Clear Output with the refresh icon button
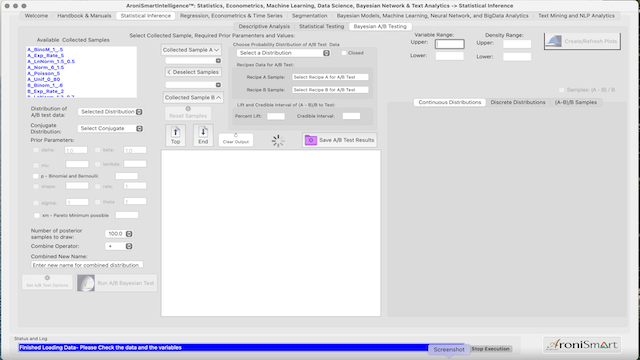Viewport: 640px width, 360px height. point(236,140)
